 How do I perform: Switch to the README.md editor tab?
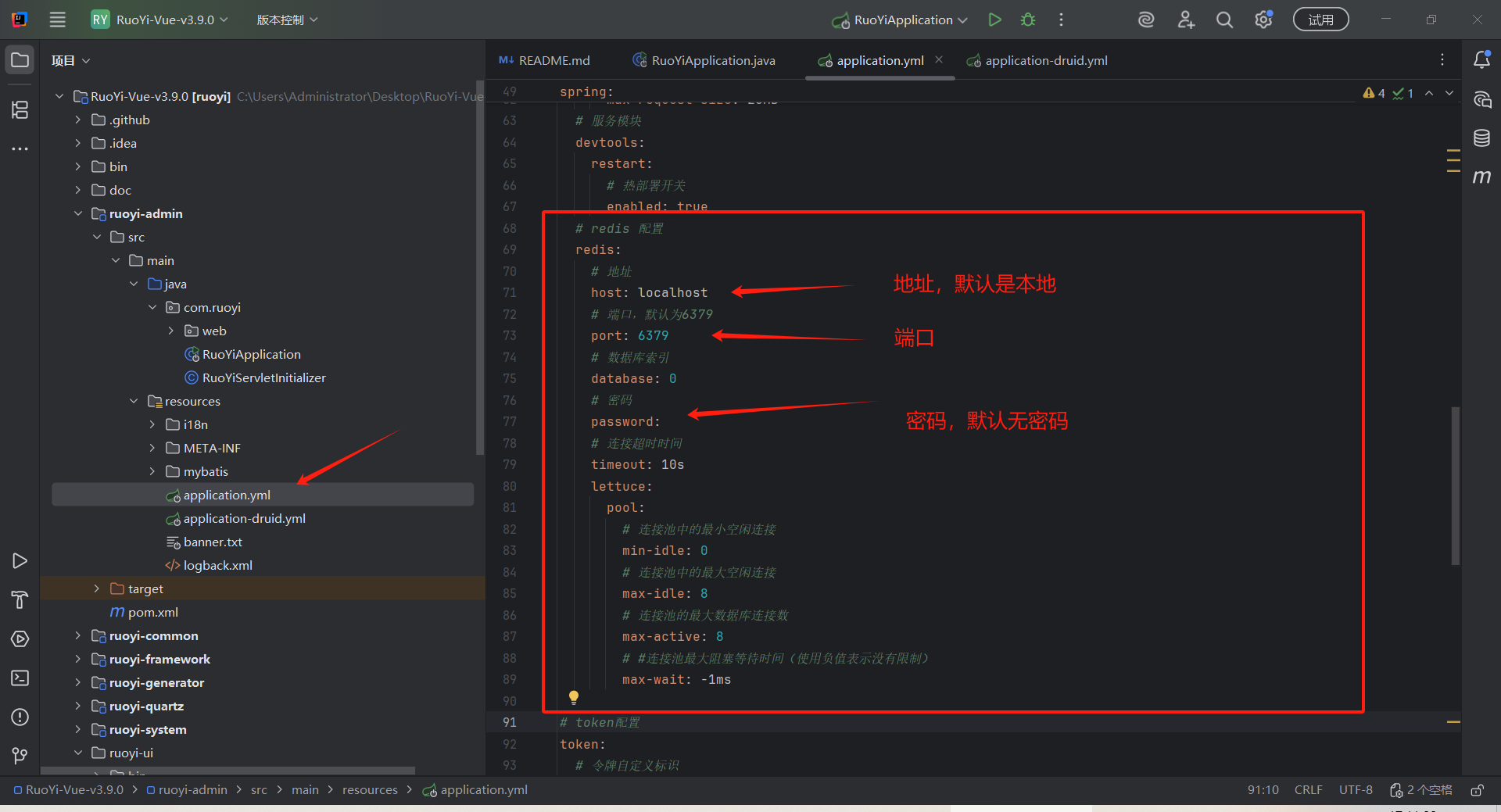tap(553, 60)
